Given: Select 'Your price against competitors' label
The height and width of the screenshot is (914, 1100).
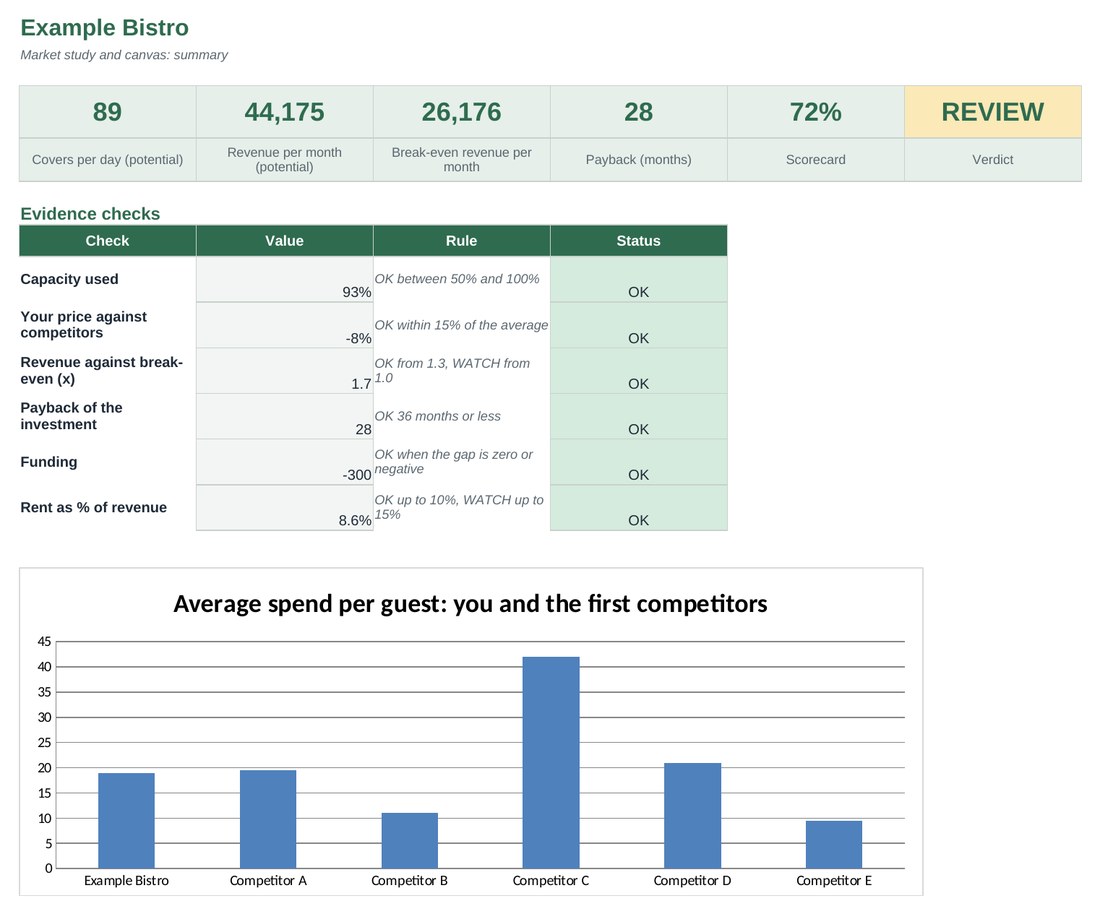Looking at the screenshot, I should pyautogui.click(x=83, y=325).
